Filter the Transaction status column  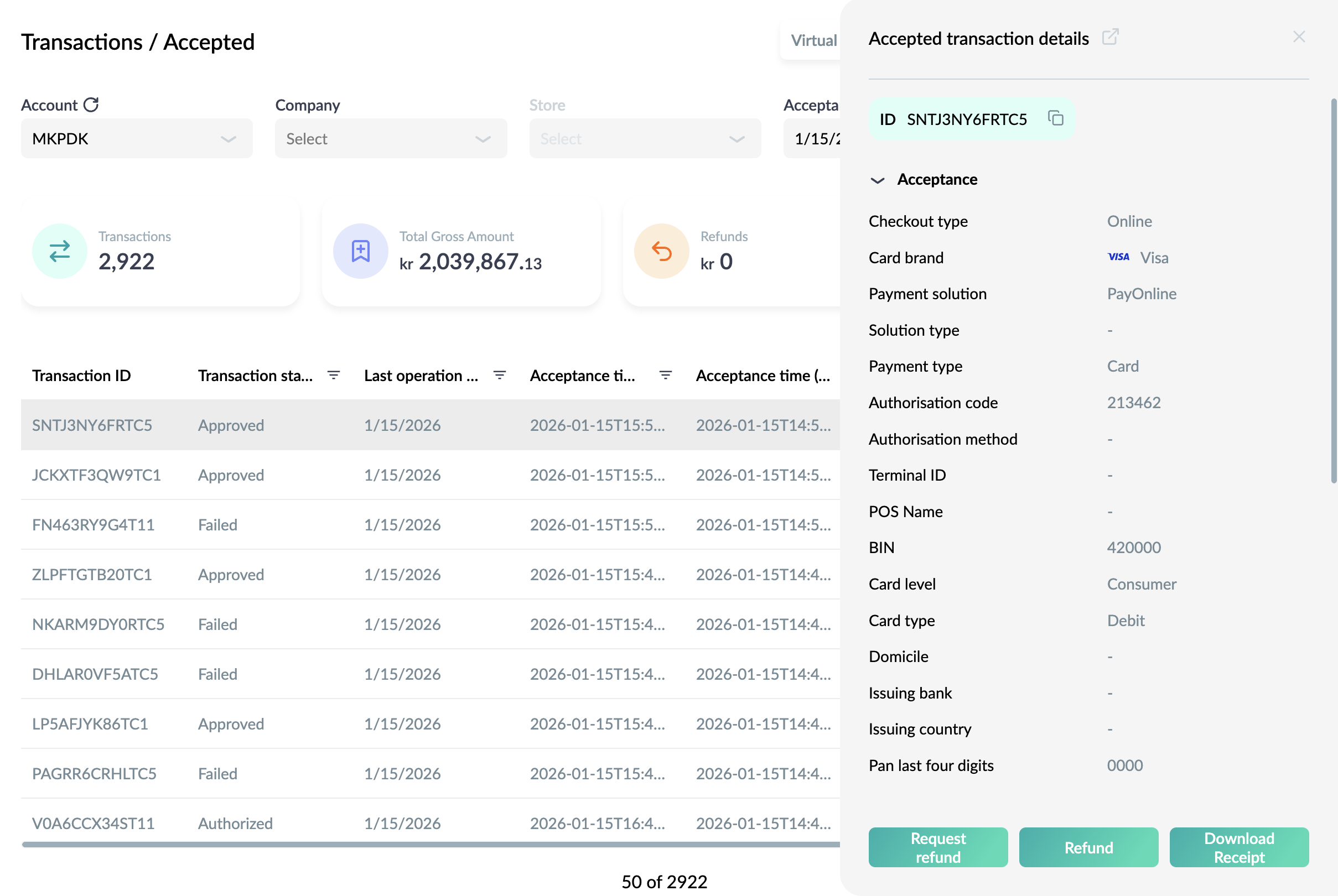point(334,376)
